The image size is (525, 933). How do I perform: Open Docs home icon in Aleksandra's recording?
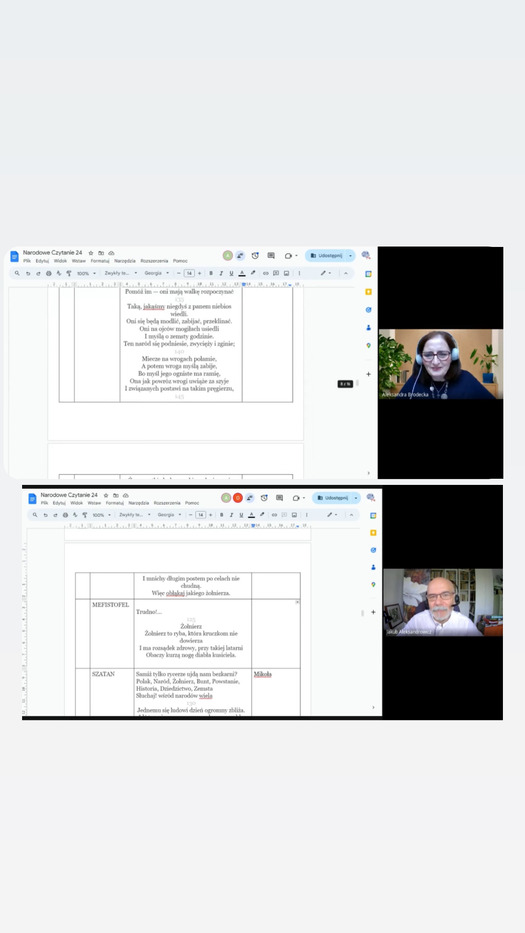[x=15, y=256]
